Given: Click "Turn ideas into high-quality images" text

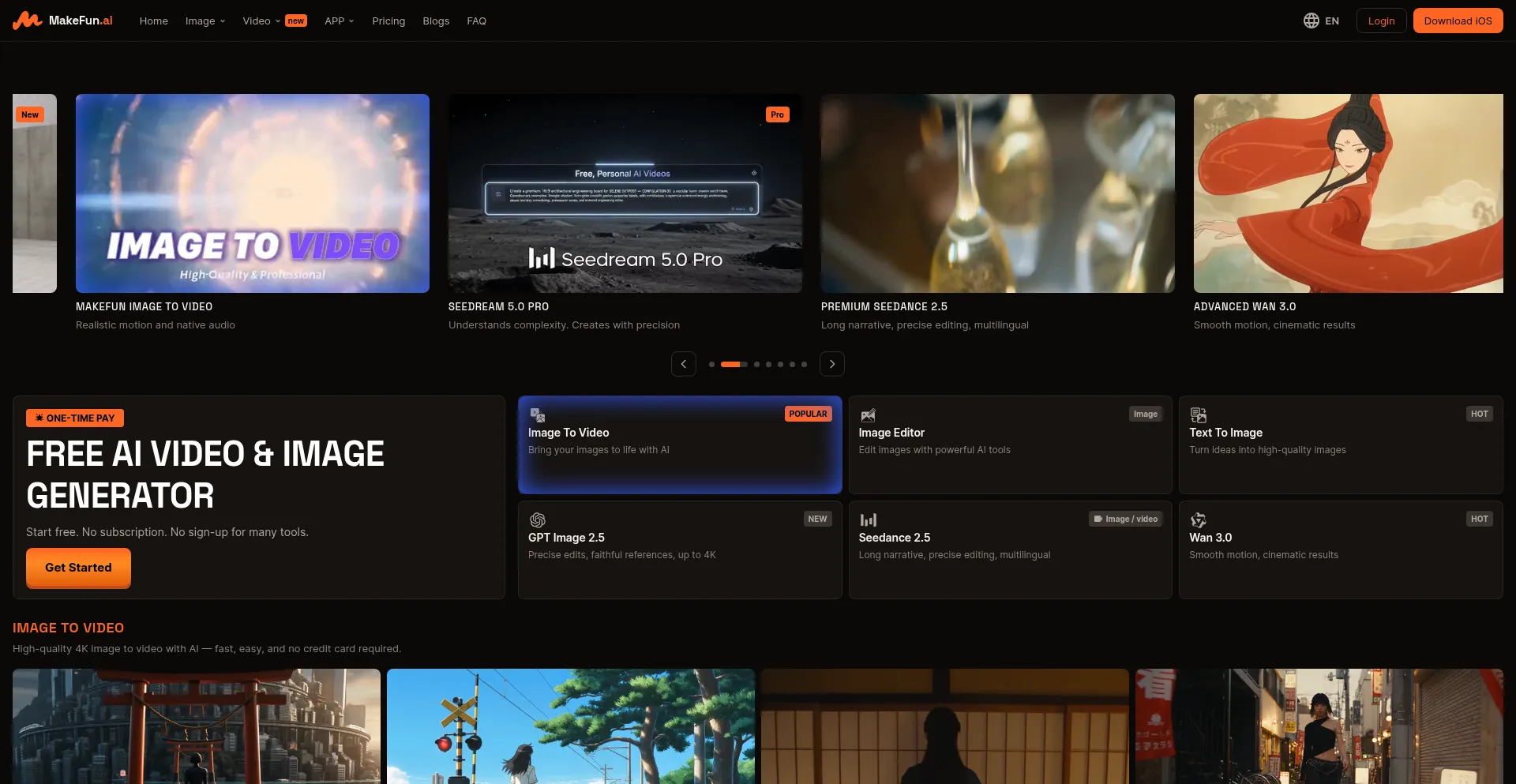Looking at the screenshot, I should pos(1267,450).
